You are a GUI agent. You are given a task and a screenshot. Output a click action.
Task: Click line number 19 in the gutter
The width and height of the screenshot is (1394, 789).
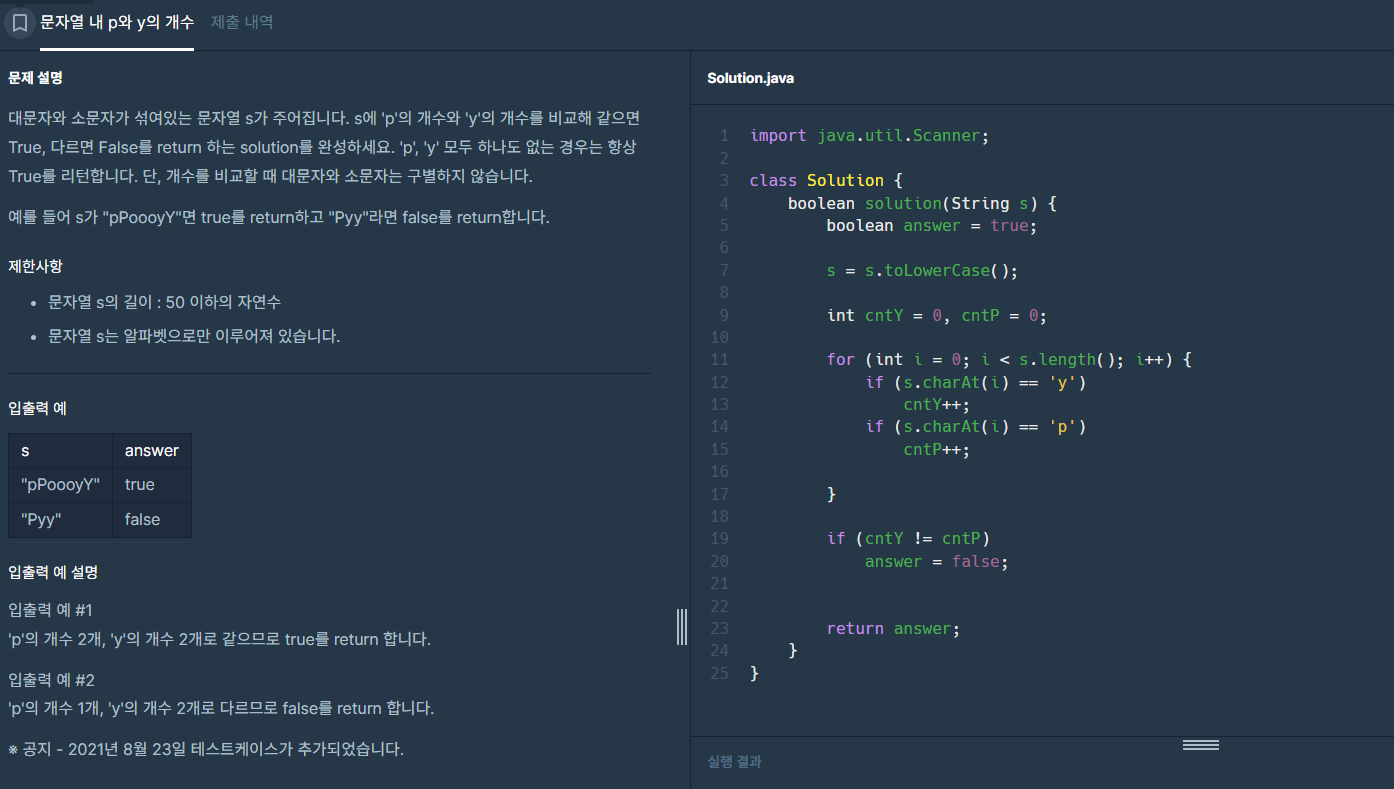(720, 539)
